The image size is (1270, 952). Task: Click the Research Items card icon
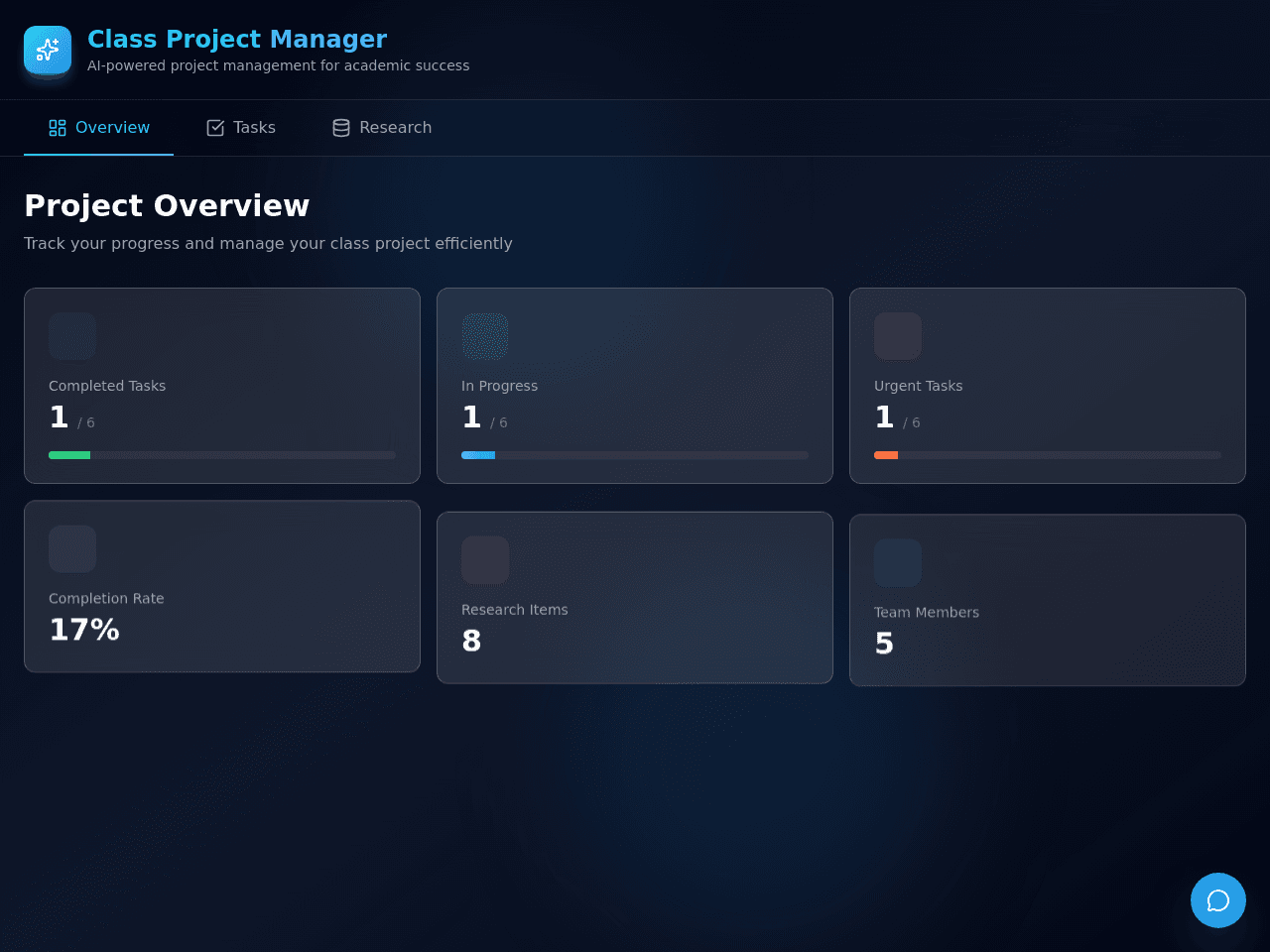pos(485,560)
